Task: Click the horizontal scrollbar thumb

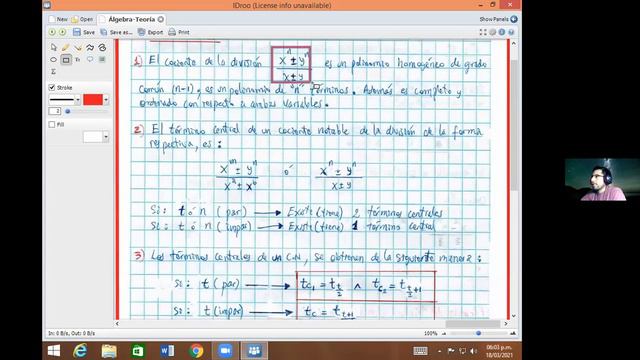Action: [473, 324]
